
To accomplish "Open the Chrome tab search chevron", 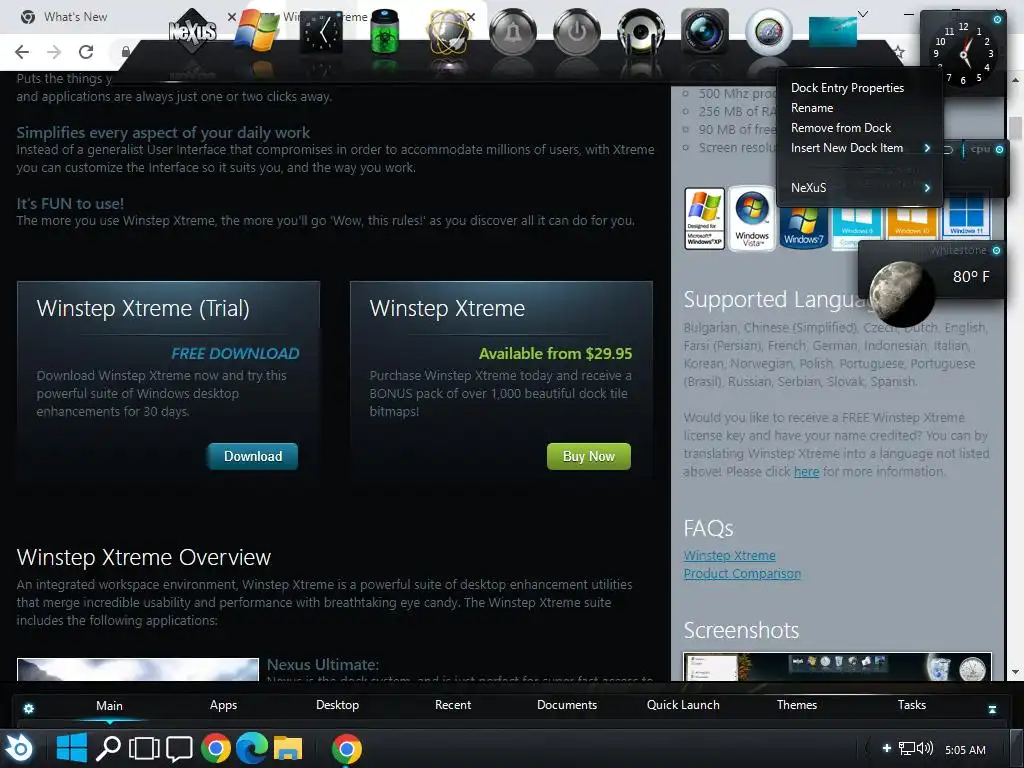I will 863,14.
